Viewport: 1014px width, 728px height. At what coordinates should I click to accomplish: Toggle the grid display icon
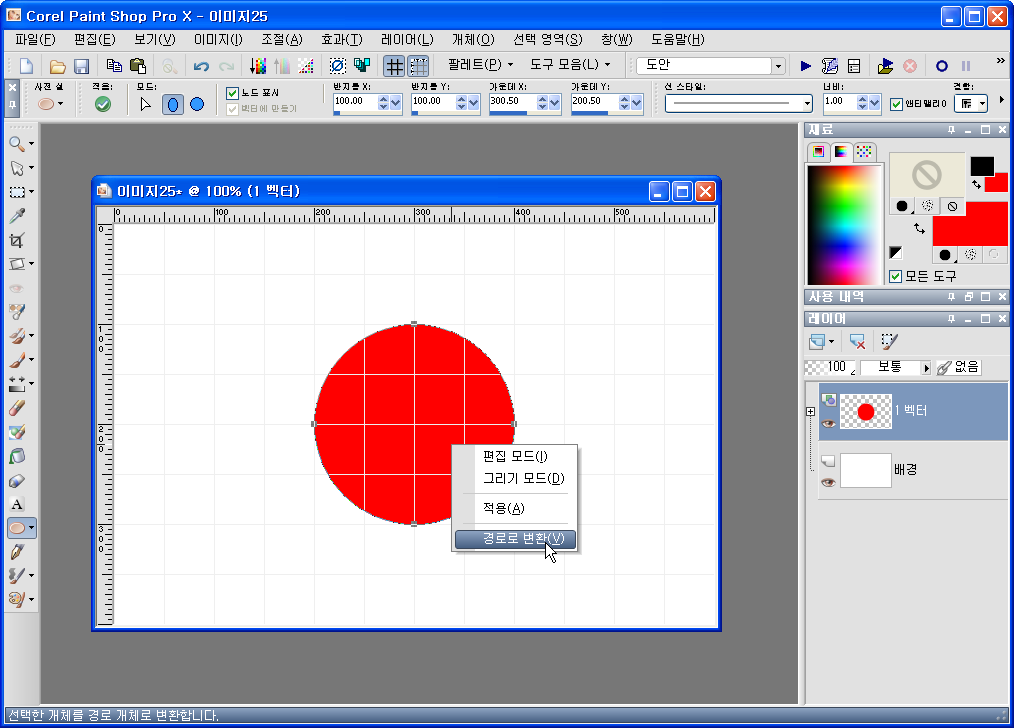[394, 66]
